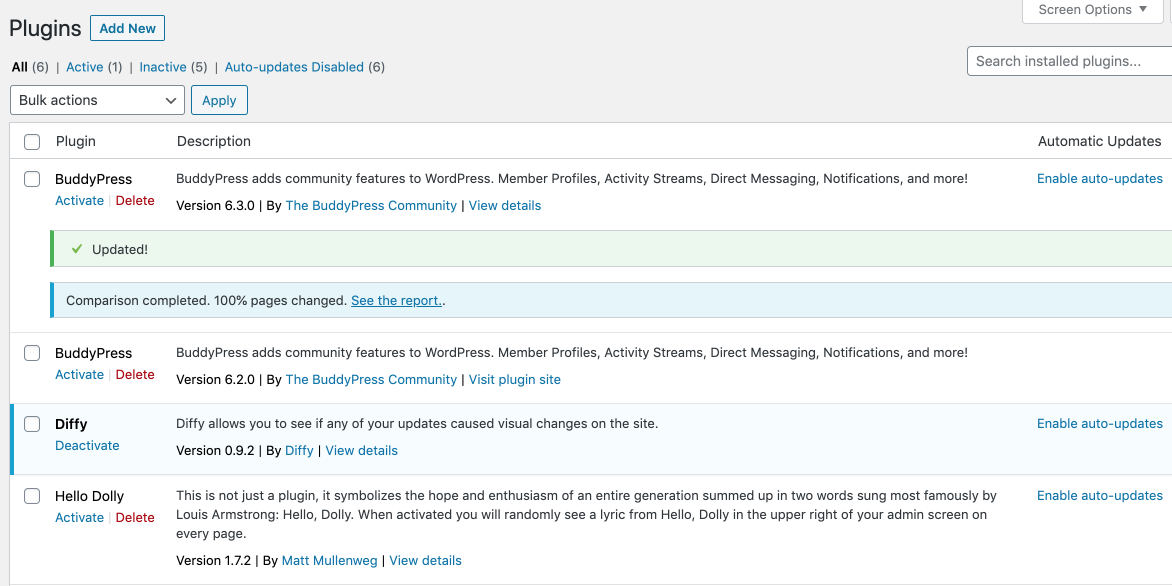Open The BuddyPress Community link for 6.3.0
This screenshot has width=1172, height=586.
(x=371, y=206)
